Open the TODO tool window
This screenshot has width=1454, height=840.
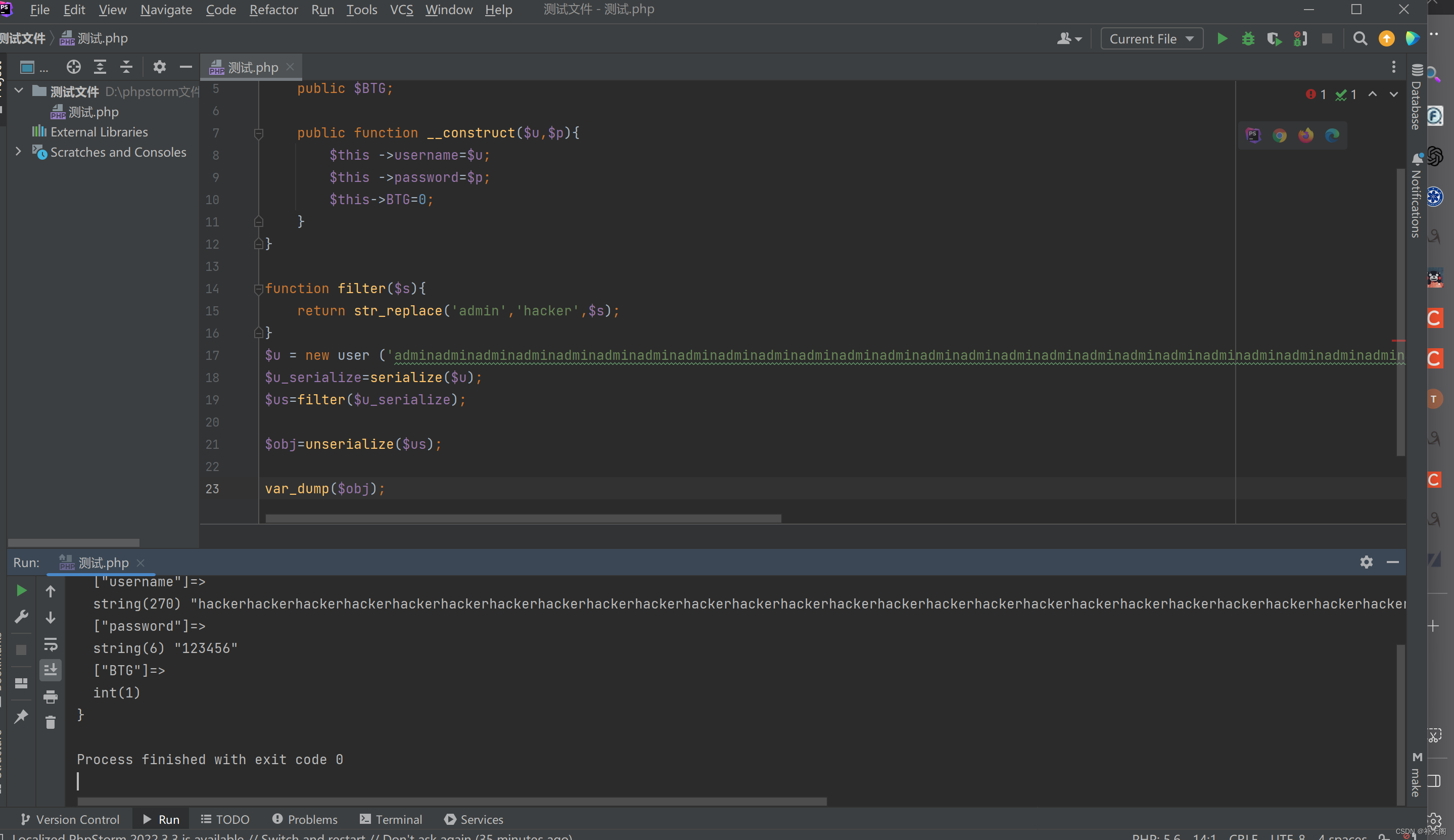pyautogui.click(x=225, y=819)
